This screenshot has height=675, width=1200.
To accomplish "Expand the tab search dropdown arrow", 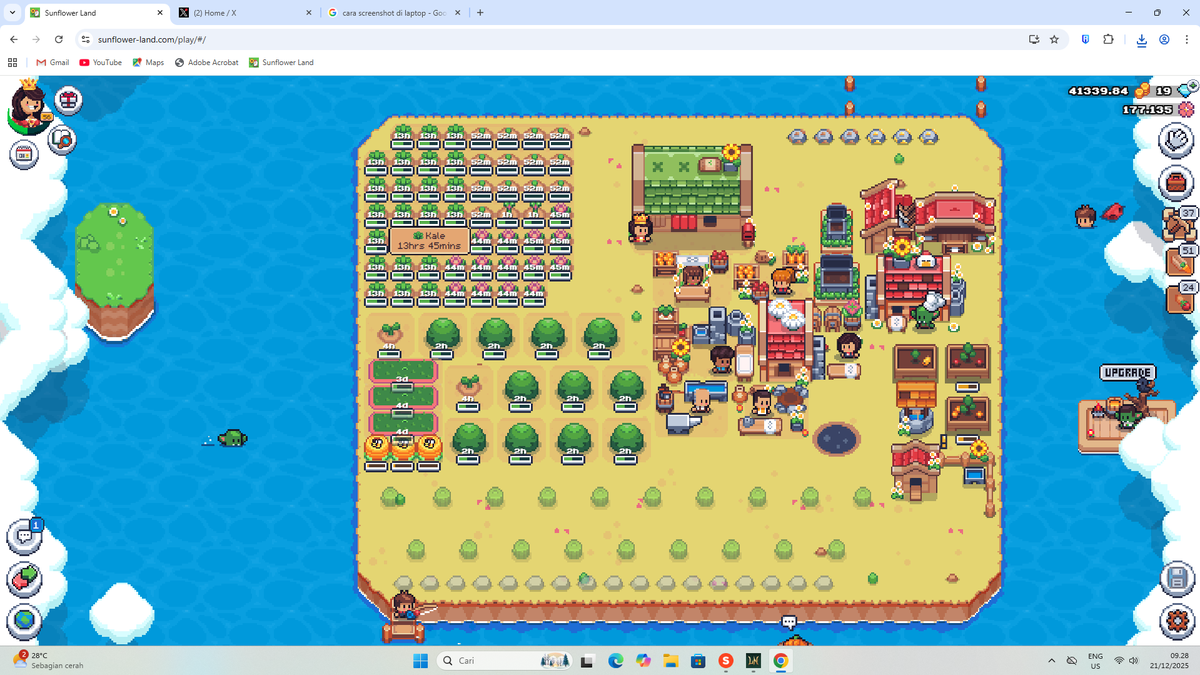I will 10,13.
